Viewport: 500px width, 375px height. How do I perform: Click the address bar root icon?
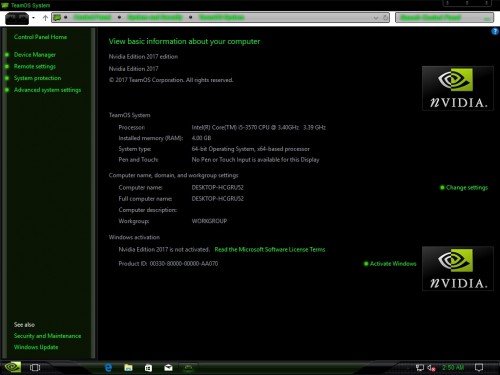(x=57, y=18)
